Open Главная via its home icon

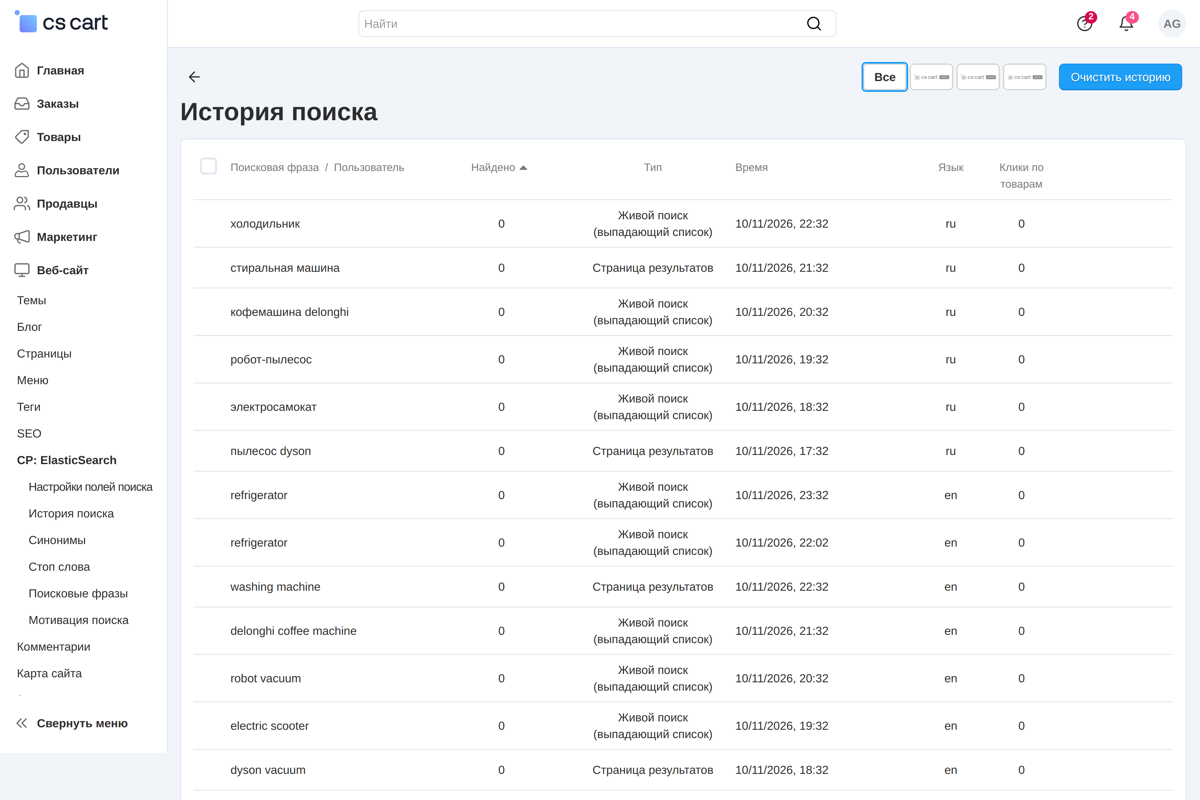(x=22, y=71)
